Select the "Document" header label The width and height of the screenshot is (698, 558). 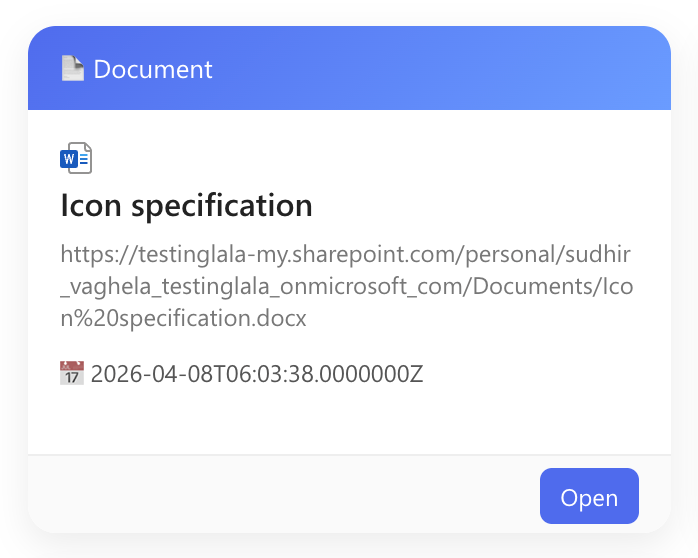point(153,69)
